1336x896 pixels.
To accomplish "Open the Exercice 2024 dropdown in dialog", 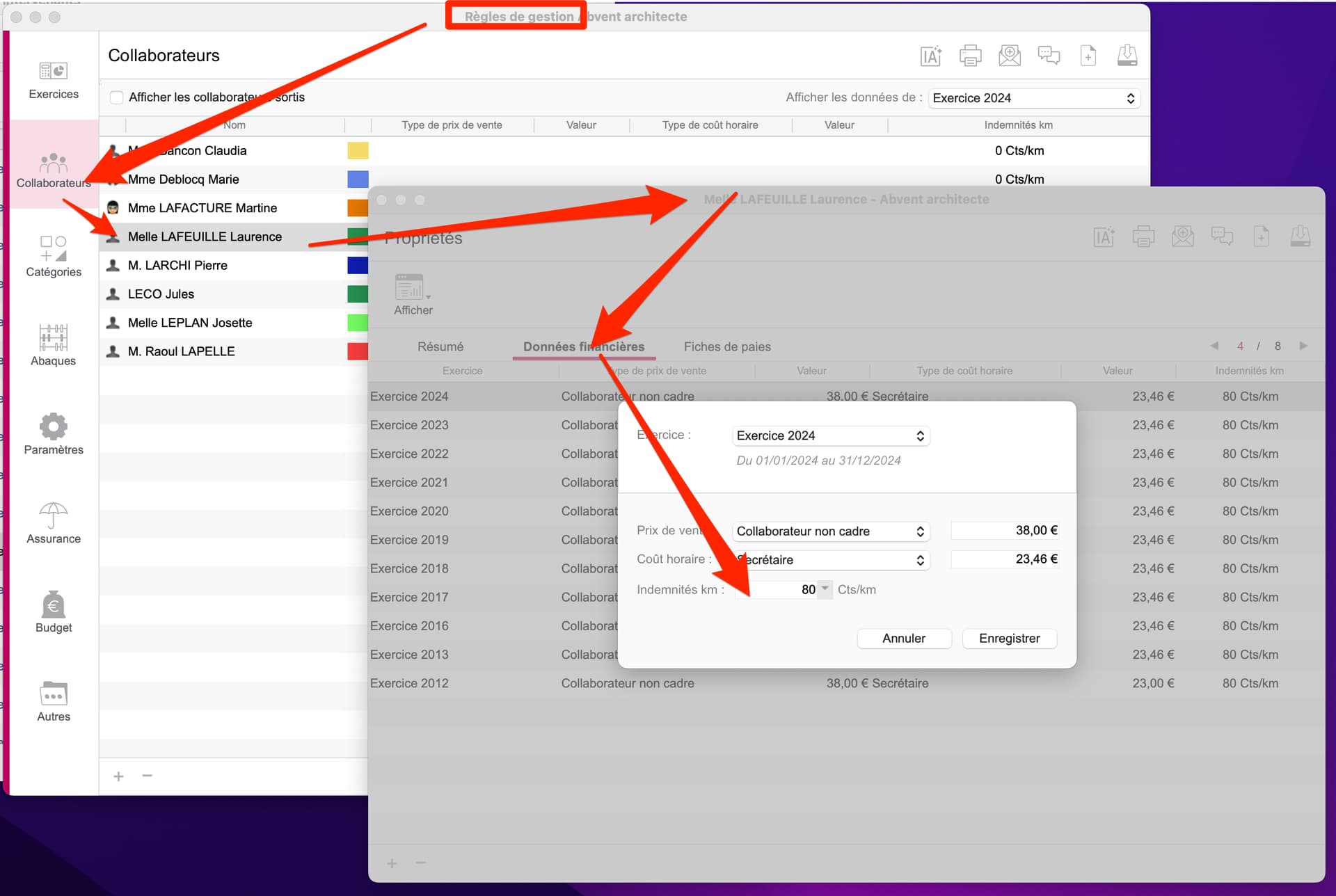I will coord(831,435).
